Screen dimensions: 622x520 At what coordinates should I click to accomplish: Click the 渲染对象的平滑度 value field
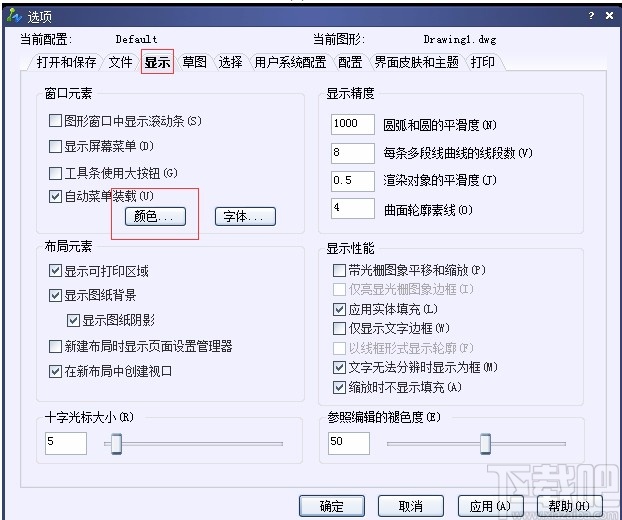click(x=353, y=181)
